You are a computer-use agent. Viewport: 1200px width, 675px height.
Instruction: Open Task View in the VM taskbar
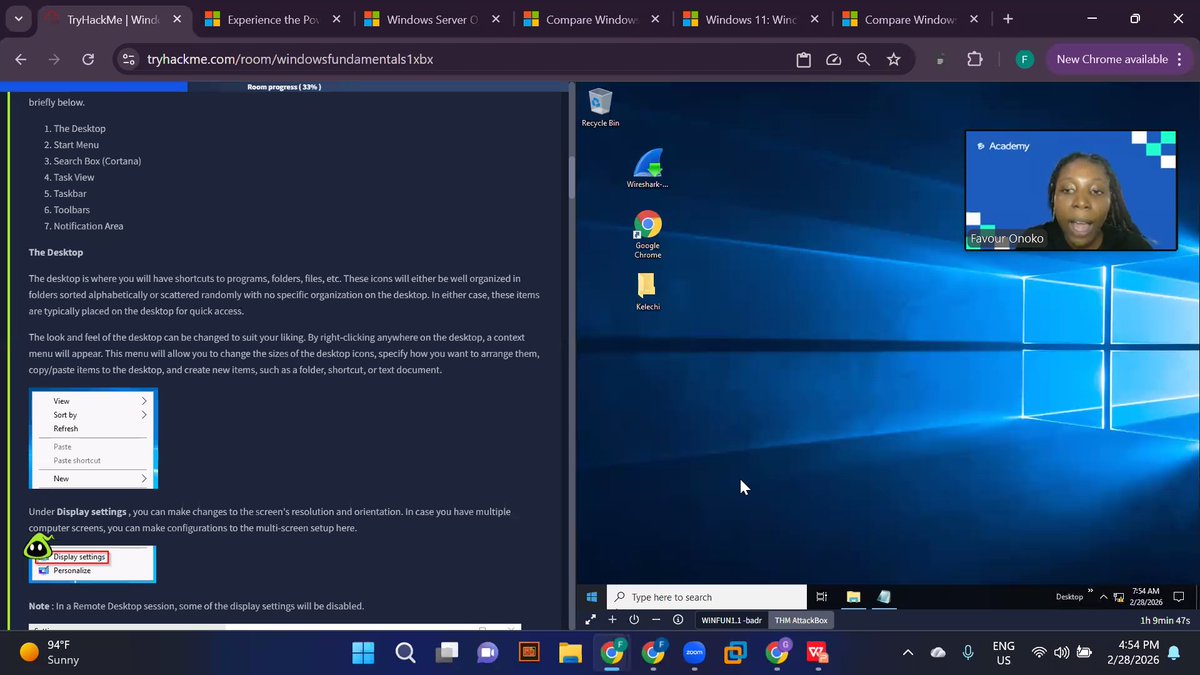(x=821, y=596)
